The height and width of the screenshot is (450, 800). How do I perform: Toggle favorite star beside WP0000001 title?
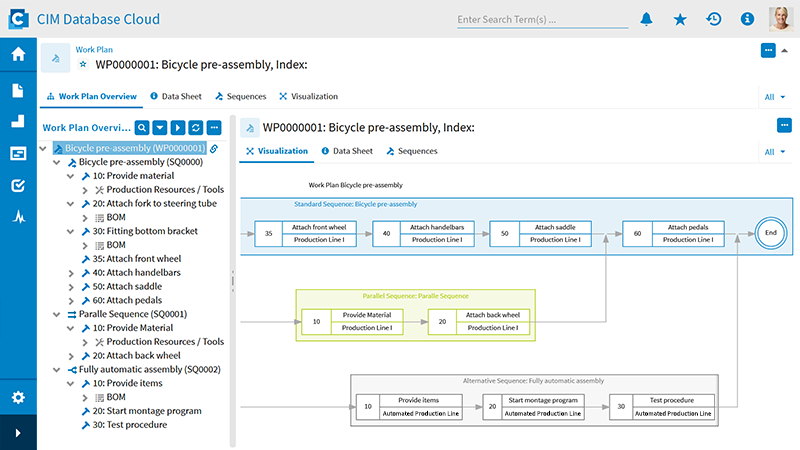(x=83, y=65)
